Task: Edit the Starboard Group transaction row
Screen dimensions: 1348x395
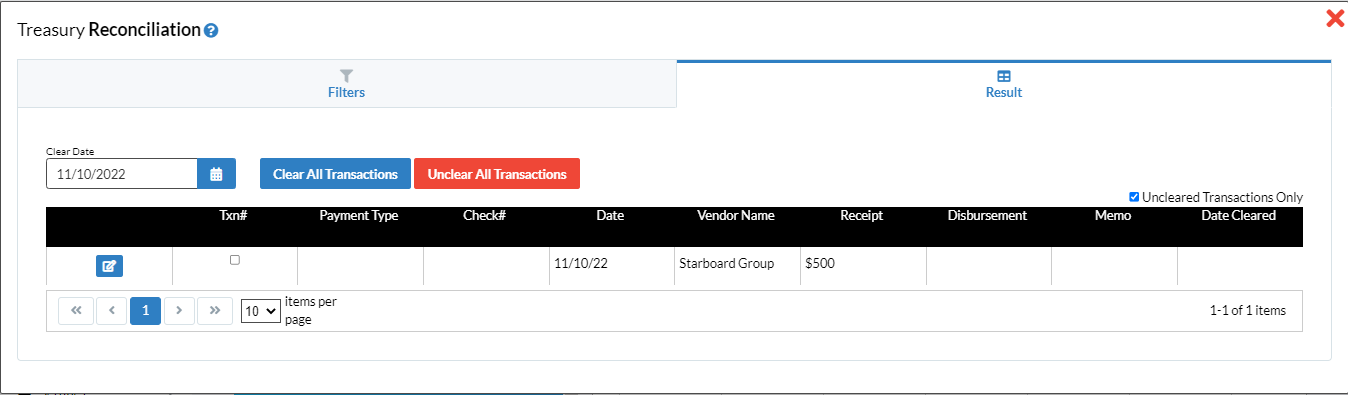Action: coord(110,266)
